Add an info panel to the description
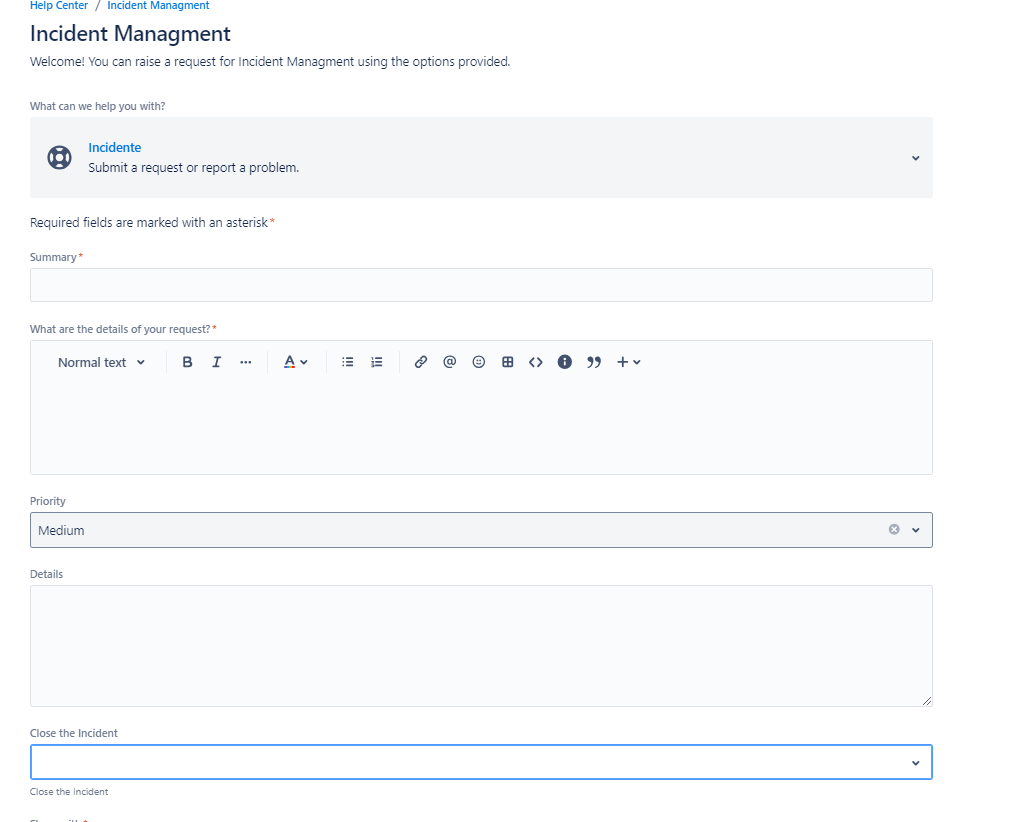This screenshot has width=1027, height=822. [565, 361]
